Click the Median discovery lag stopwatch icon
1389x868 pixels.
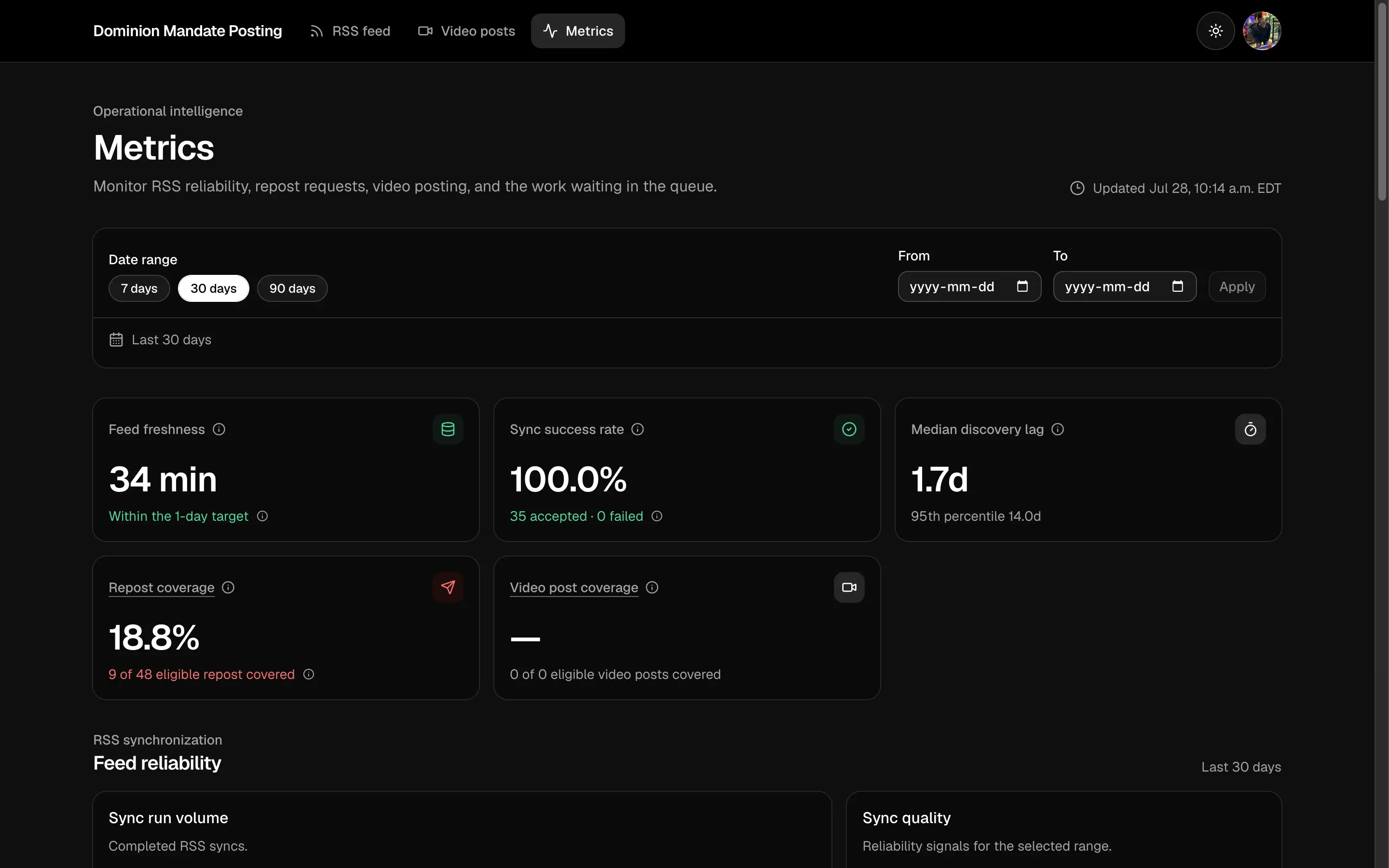(1250, 429)
